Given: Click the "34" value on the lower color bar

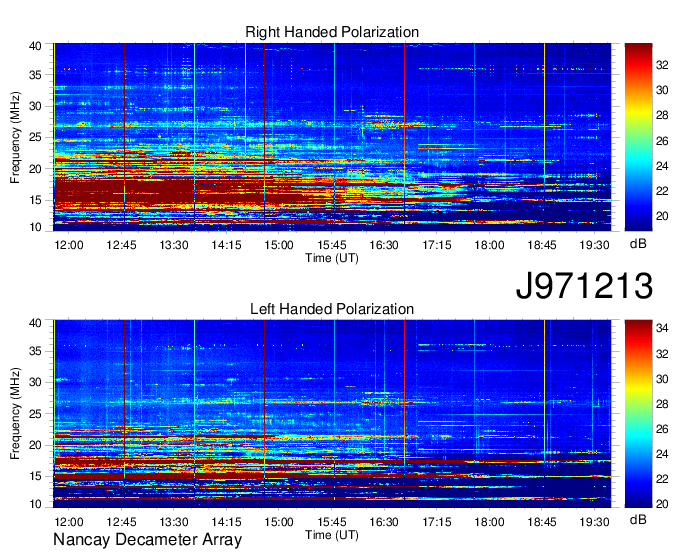Looking at the screenshot, I should pyautogui.click(x=662, y=328).
